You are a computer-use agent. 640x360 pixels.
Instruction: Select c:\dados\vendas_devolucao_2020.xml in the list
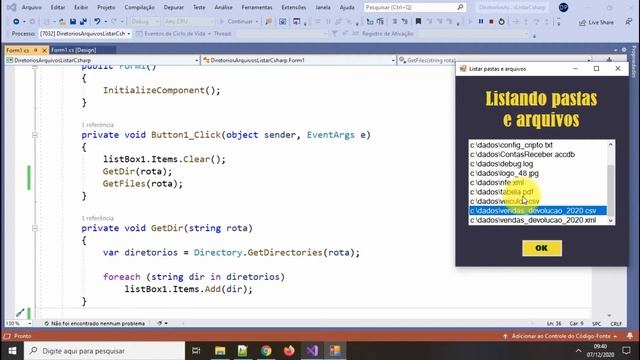point(538,220)
